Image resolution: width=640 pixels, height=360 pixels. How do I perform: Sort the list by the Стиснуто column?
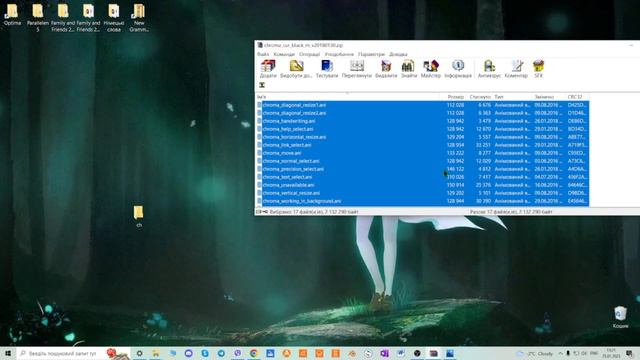tap(480, 97)
